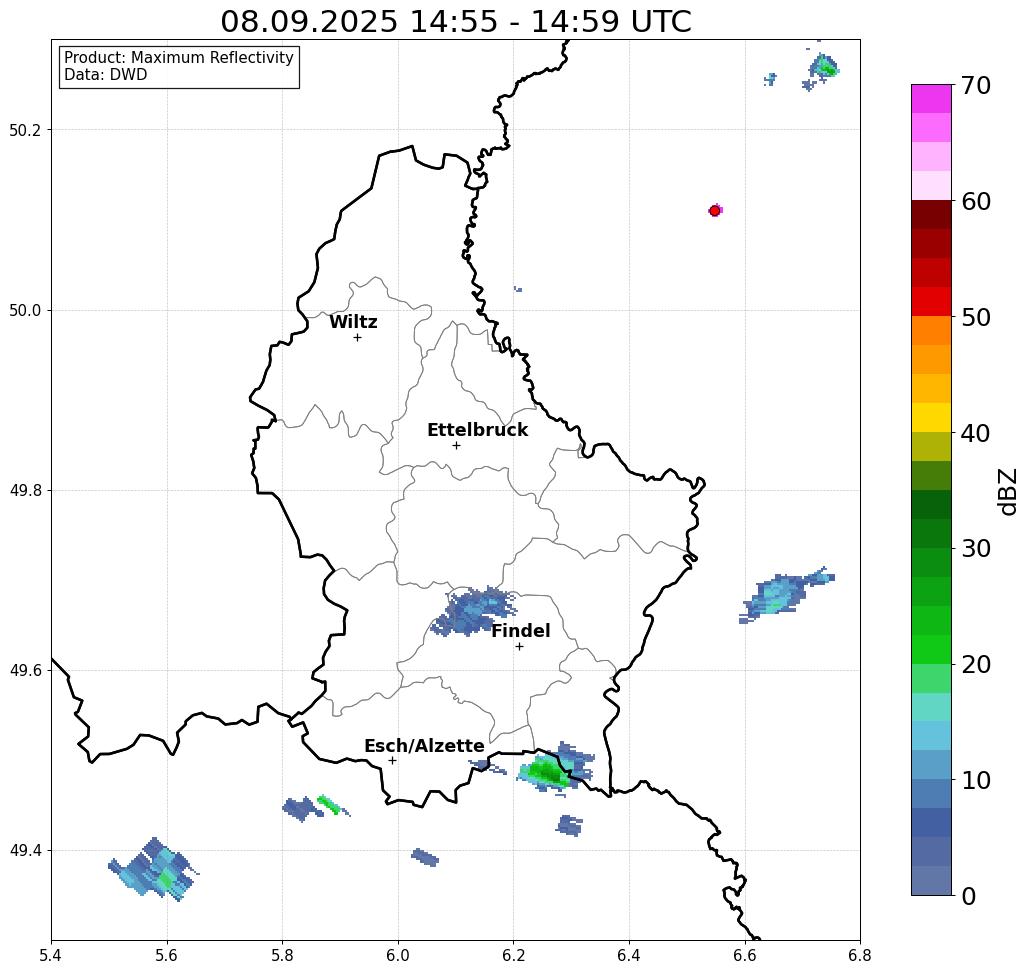The width and height of the screenshot is (1029, 973).
Task: Click the longitude tick label 6.2
Action: pyautogui.click(x=514, y=955)
